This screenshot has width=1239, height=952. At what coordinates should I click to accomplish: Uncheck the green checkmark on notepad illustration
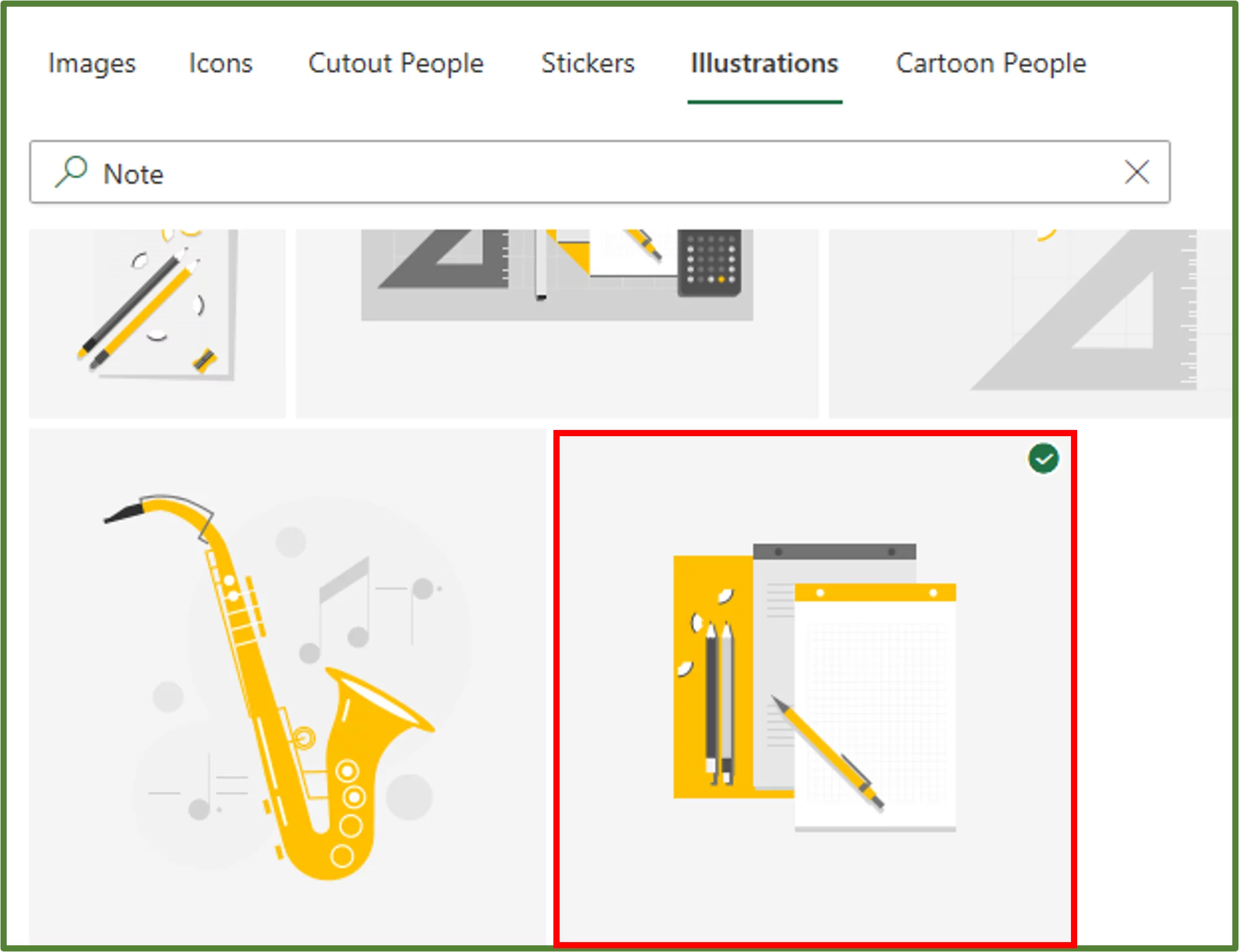(x=1043, y=459)
